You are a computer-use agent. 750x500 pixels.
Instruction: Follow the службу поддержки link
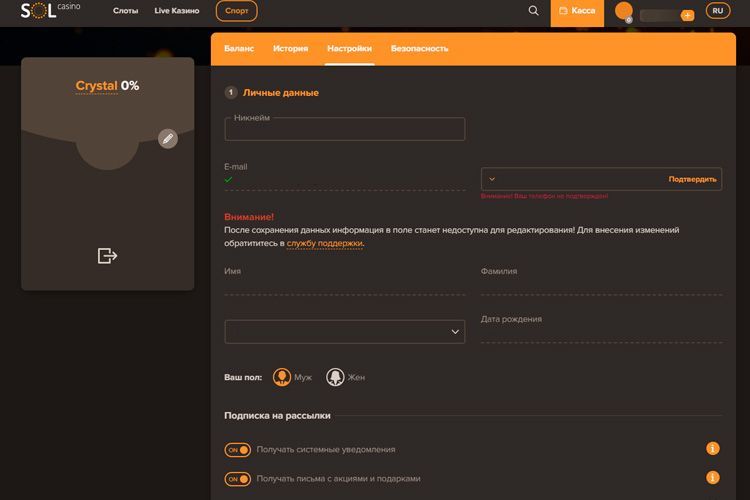[x=325, y=243]
